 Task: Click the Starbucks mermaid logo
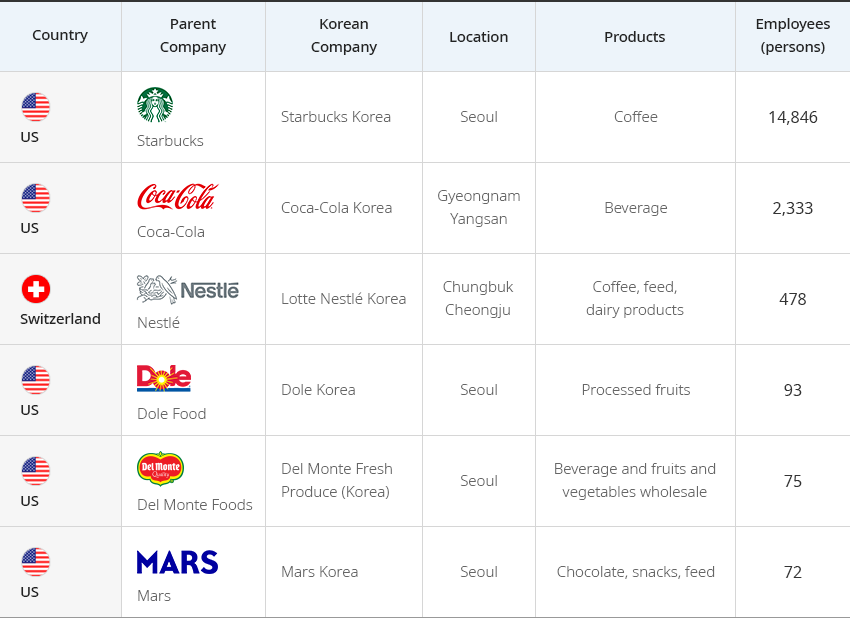point(155,105)
